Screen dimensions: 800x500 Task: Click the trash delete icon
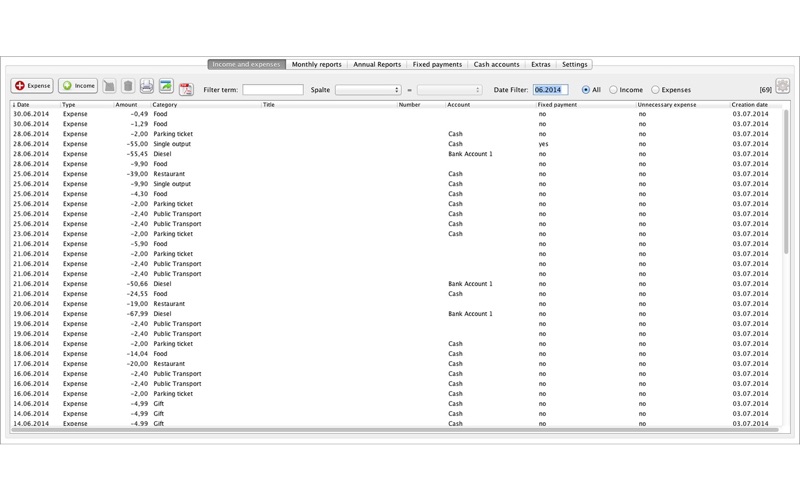coord(128,86)
